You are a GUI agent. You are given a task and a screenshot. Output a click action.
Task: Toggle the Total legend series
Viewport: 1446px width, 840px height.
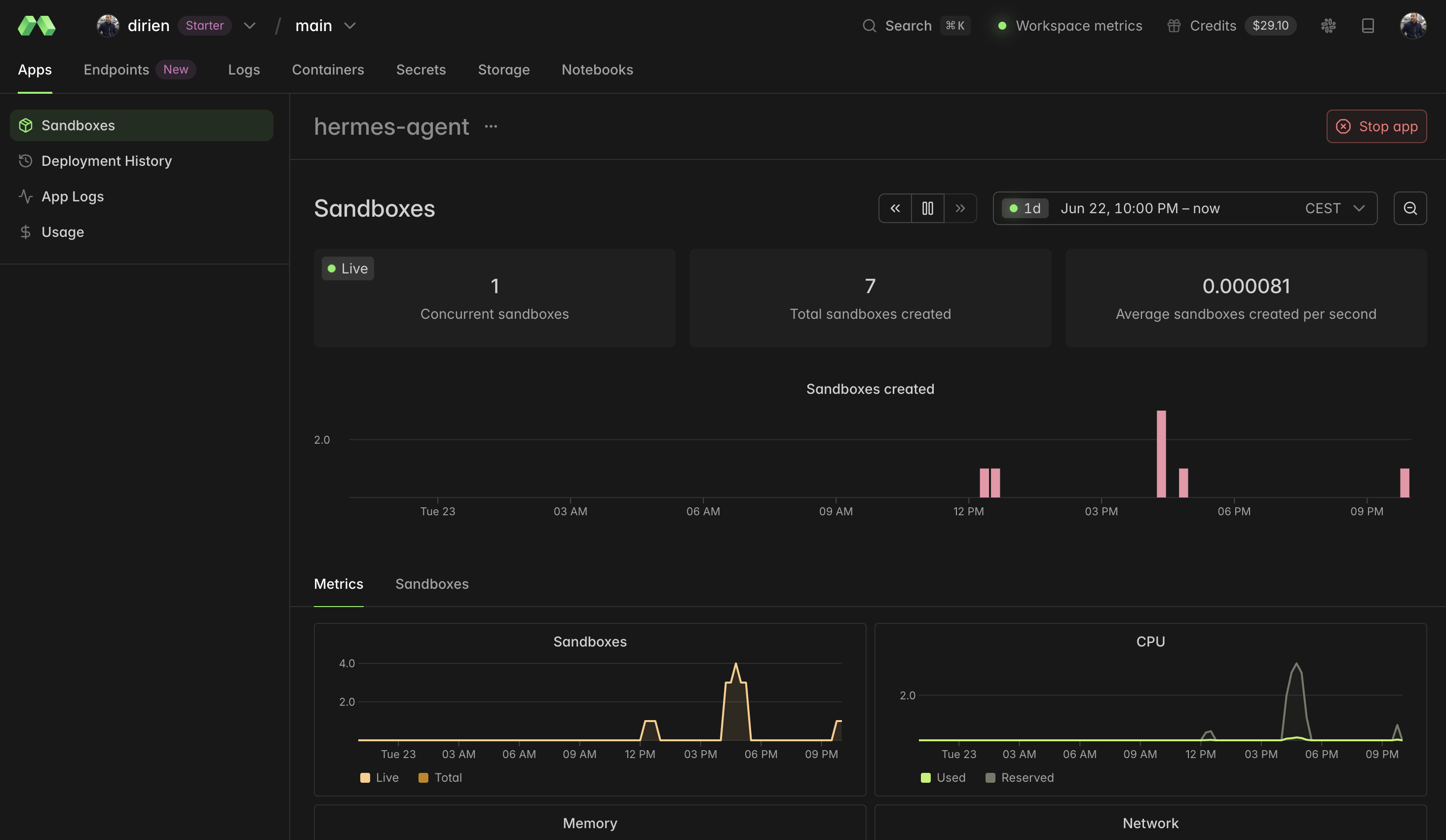(440, 777)
